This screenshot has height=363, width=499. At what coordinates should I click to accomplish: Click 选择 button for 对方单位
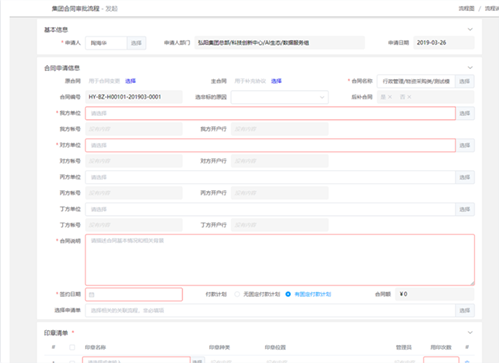pos(465,145)
